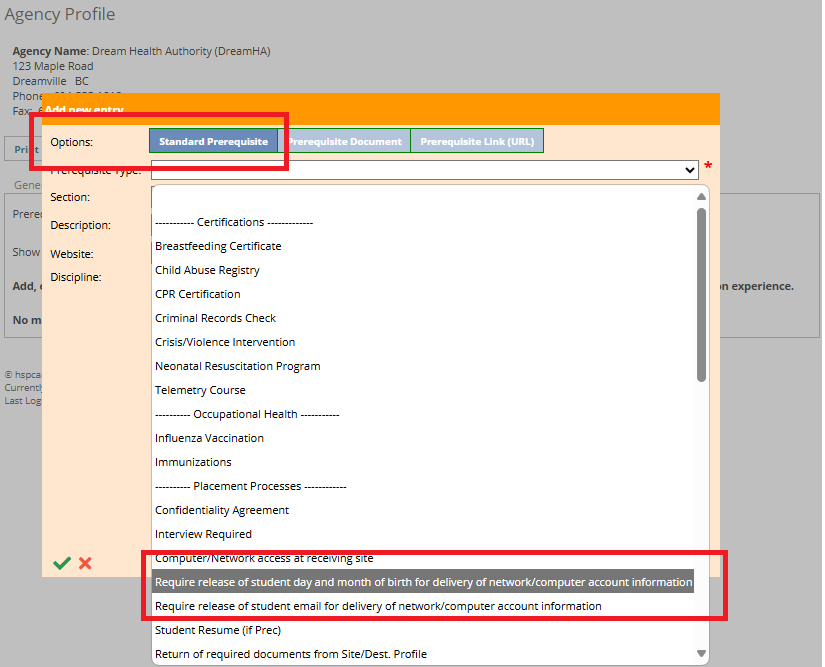The image size is (825, 667).
Task: Click the dropdown list's scroll down arrow
Action: click(x=701, y=653)
